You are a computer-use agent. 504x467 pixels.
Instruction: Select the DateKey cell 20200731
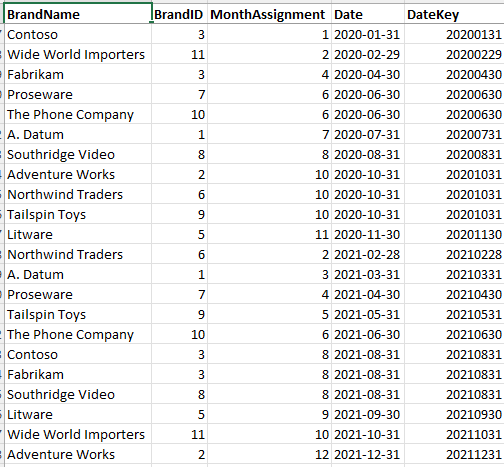(x=454, y=134)
